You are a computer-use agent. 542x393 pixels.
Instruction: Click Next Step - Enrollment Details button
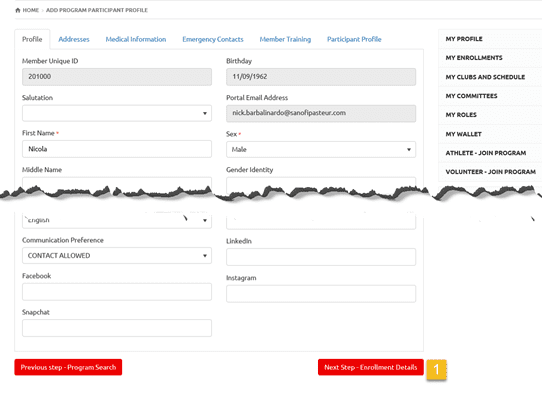[x=371, y=367]
